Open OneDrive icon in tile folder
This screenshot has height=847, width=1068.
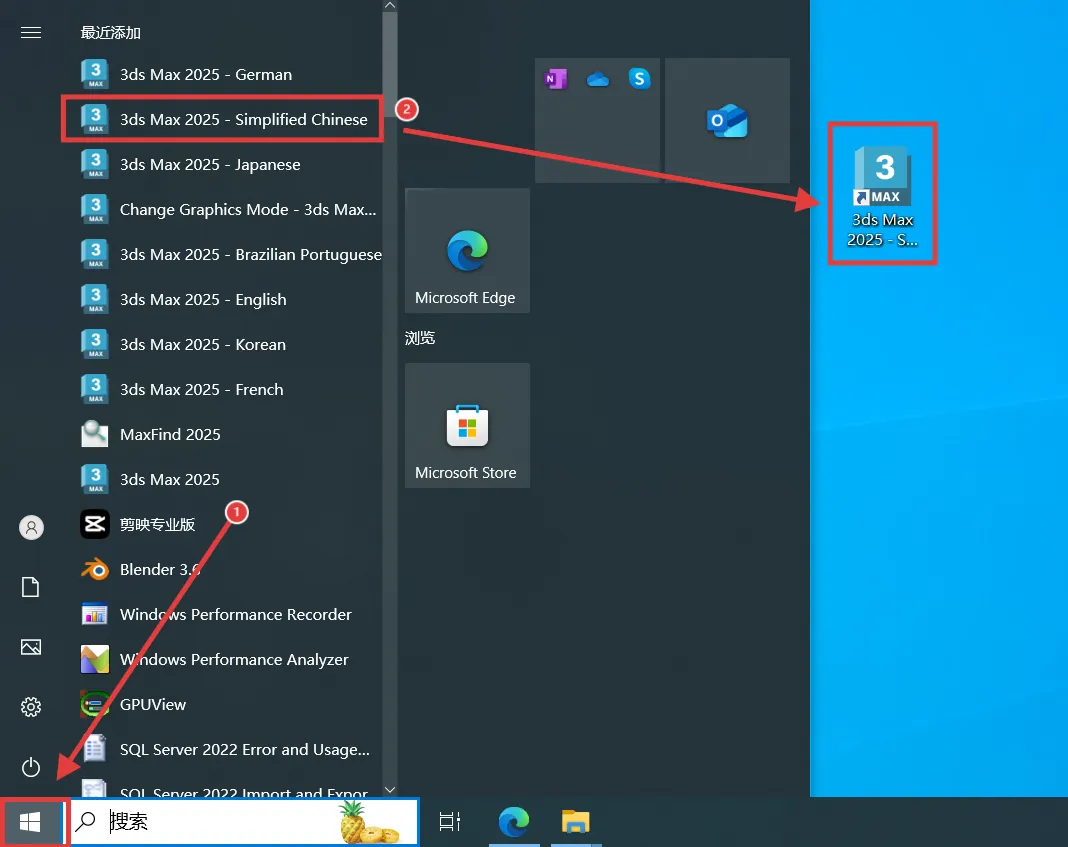pos(598,80)
